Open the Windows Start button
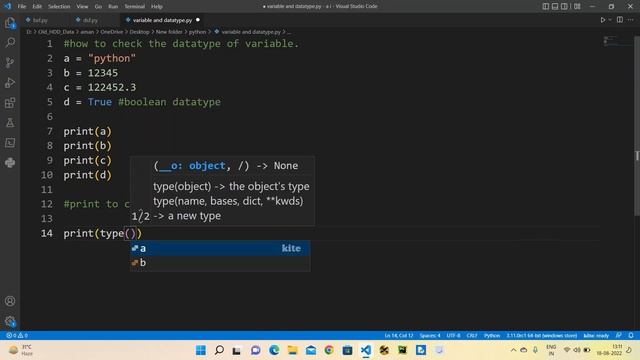This screenshot has width=640, height=360. (x=201, y=350)
